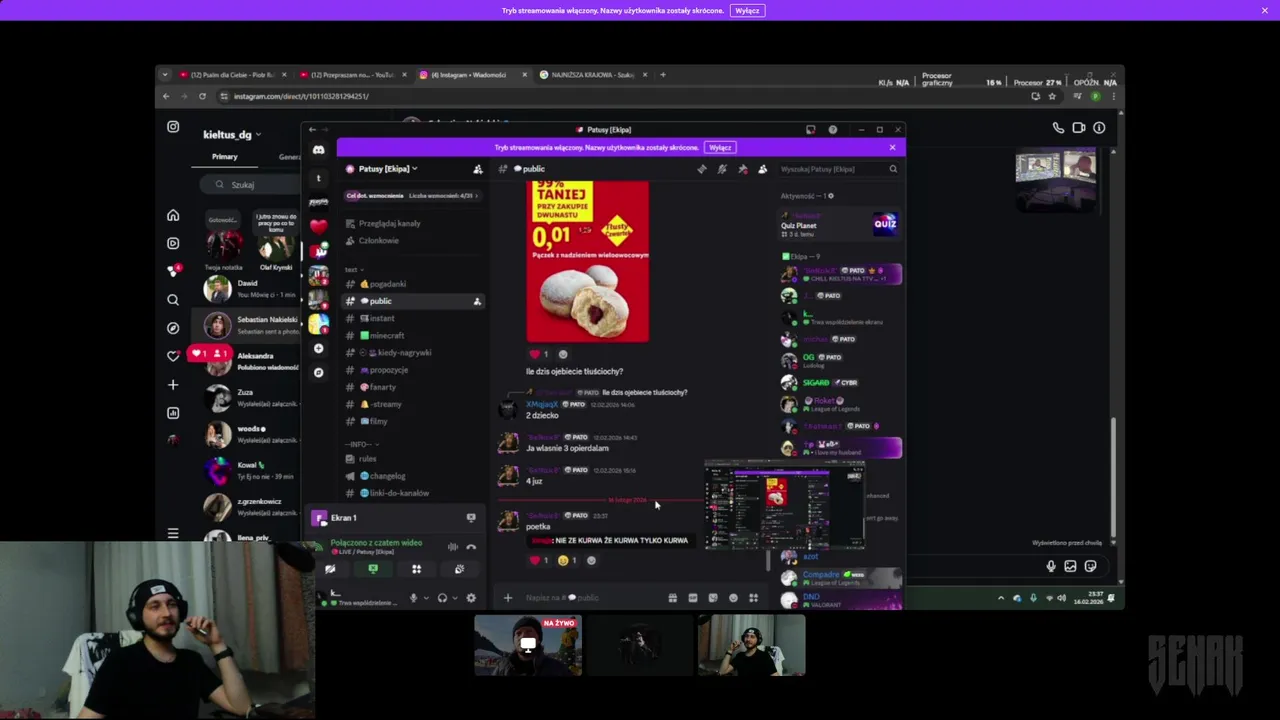
Task: Dismiss the top streamer mode banner
Action: tap(1264, 10)
